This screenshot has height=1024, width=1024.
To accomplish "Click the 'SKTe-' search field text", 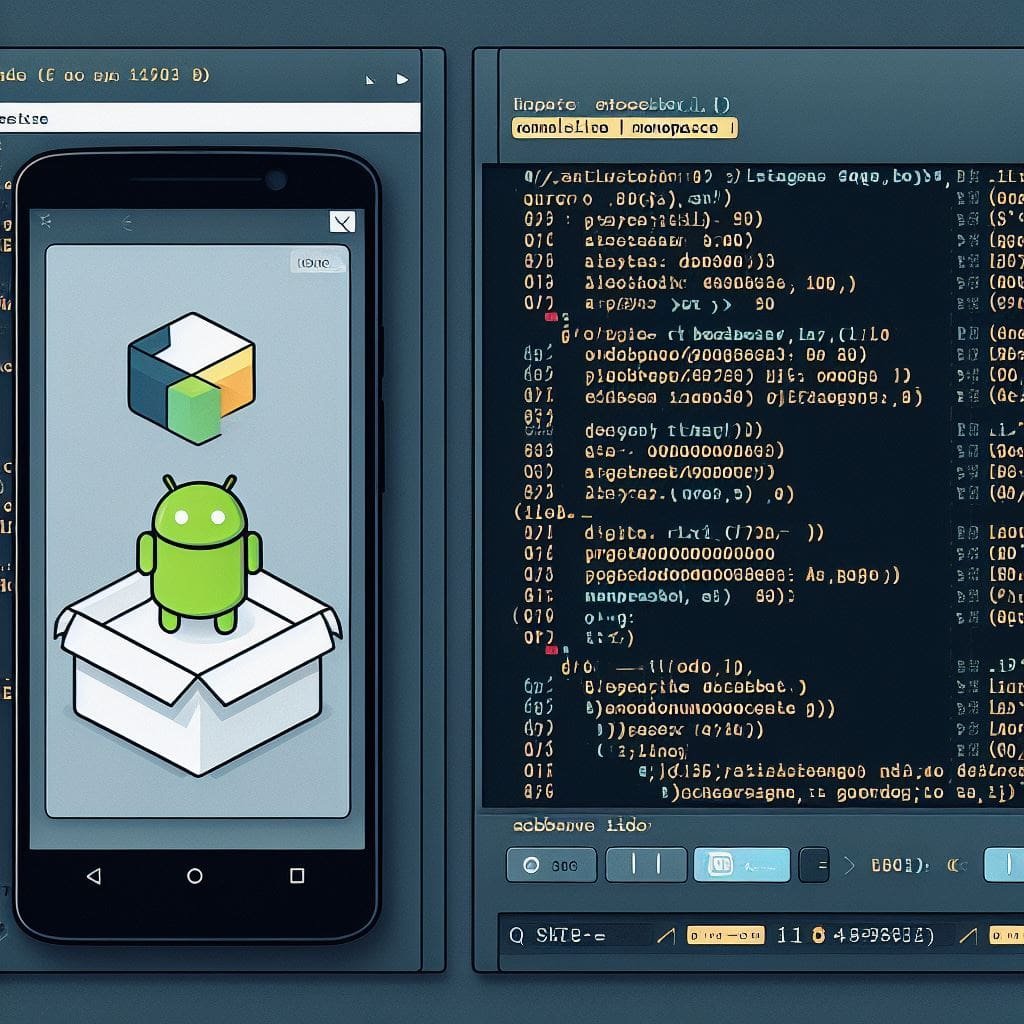I will coord(570,936).
